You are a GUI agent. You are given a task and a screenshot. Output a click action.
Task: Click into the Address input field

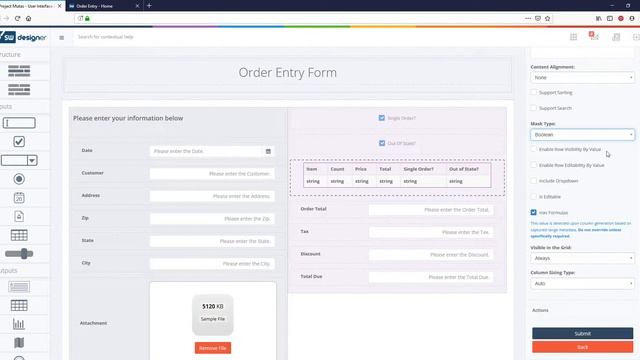coord(212,196)
